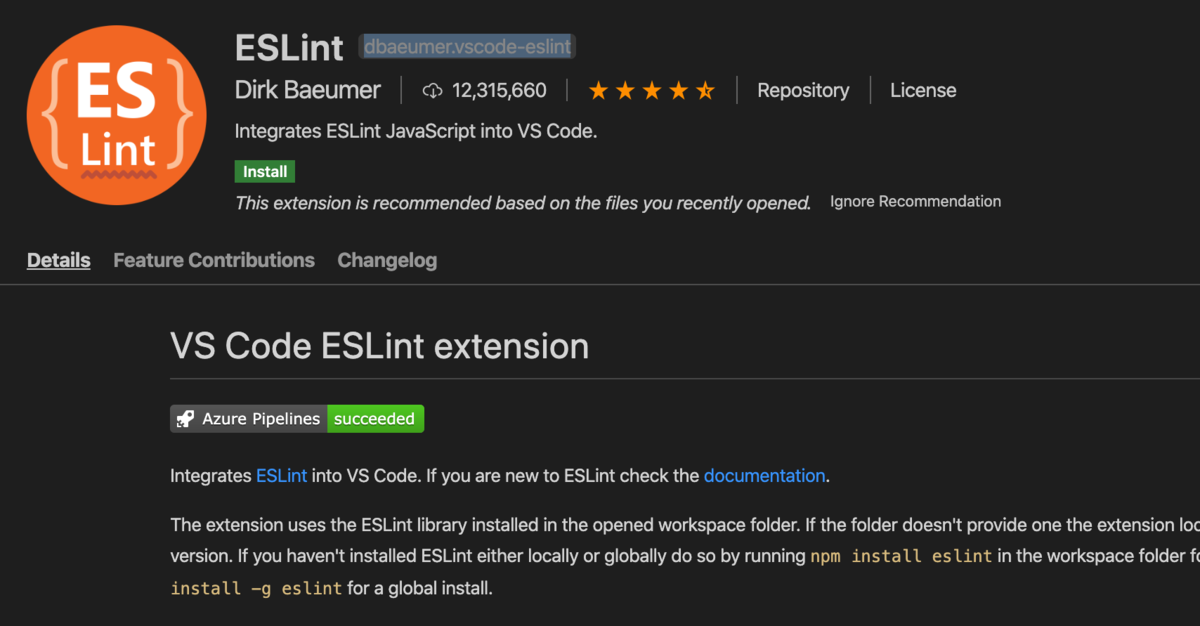Viewport: 1200px width, 626px height.
Task: Open the ESLint link in the description
Action: (281, 475)
